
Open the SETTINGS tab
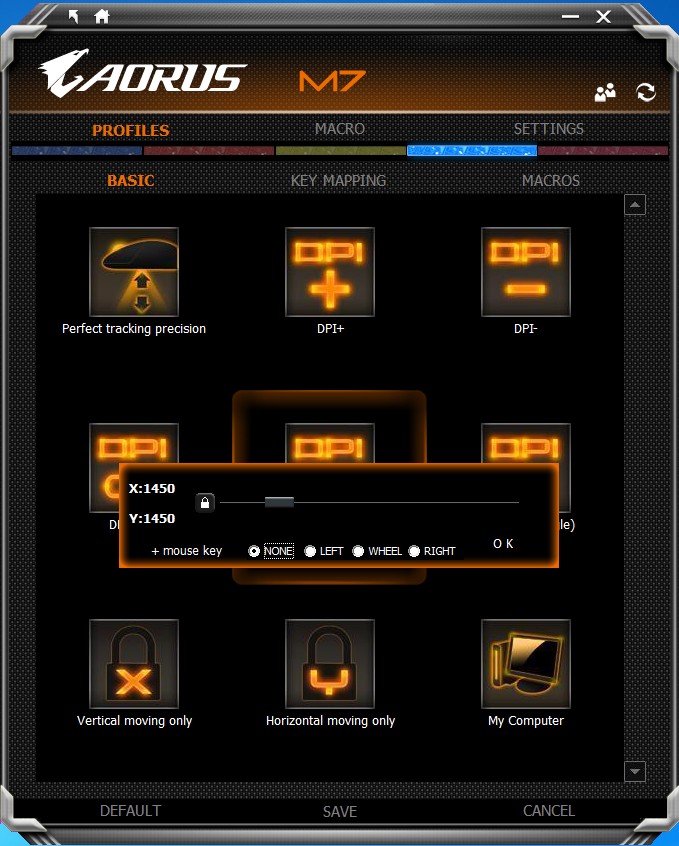(x=548, y=129)
